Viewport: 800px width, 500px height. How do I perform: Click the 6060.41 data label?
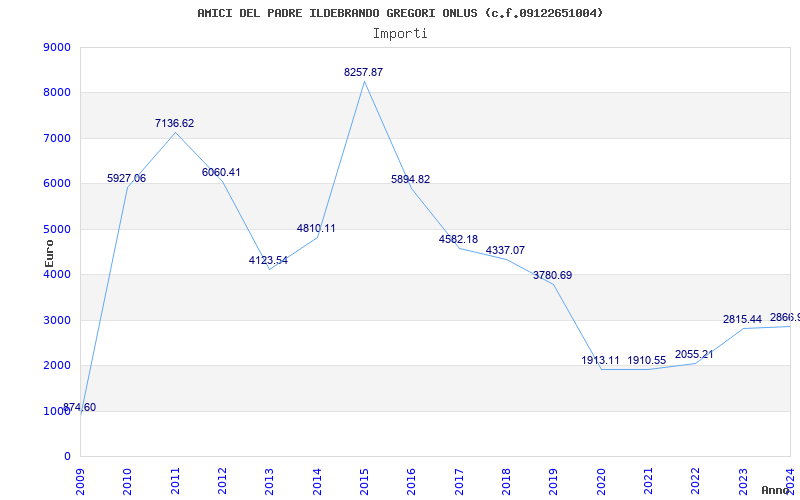click(x=221, y=172)
